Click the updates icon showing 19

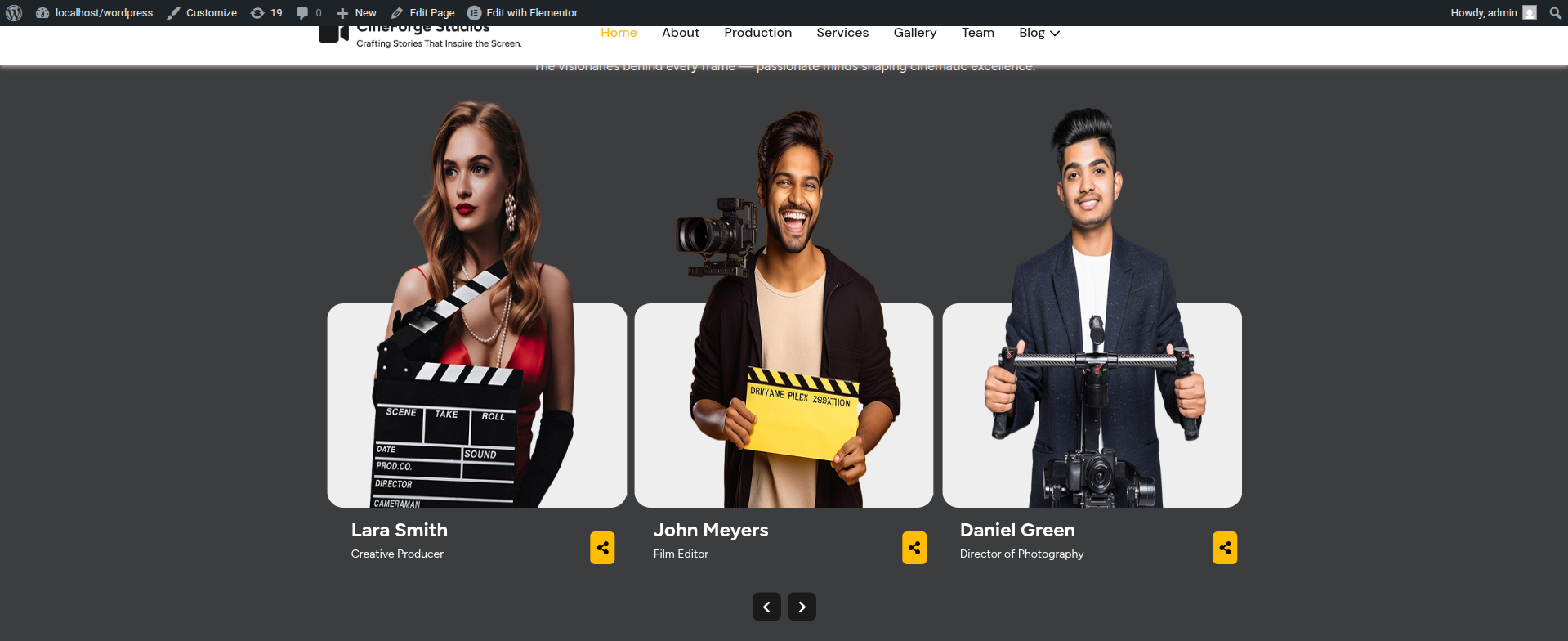(x=266, y=13)
